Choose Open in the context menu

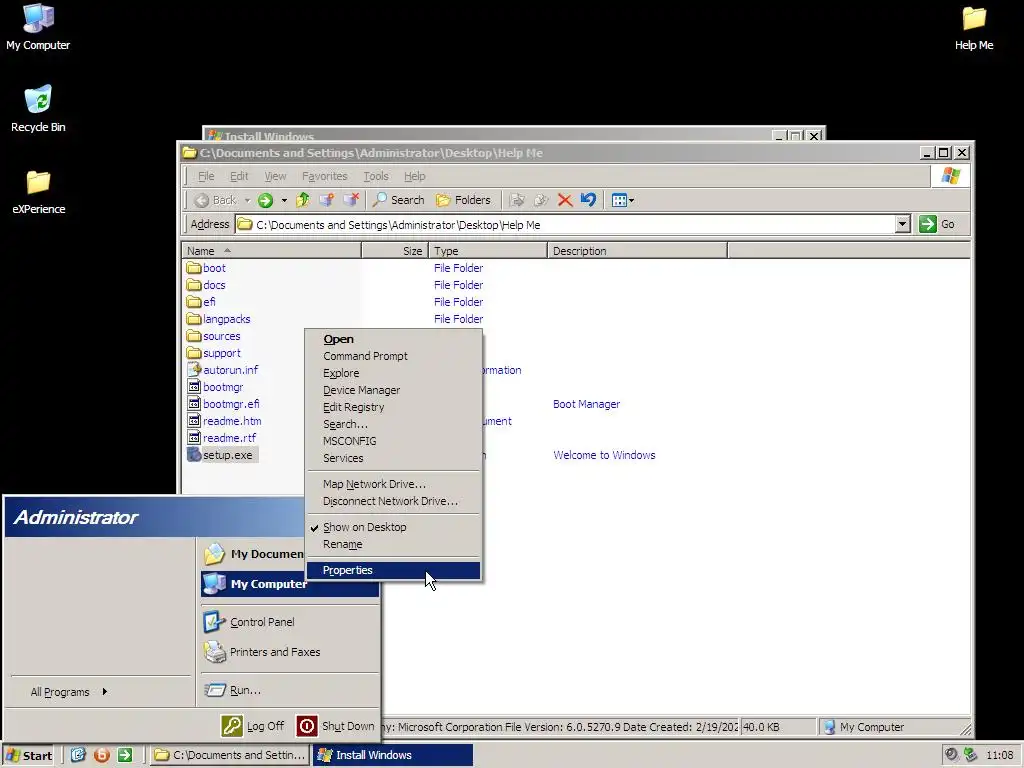(393, 339)
